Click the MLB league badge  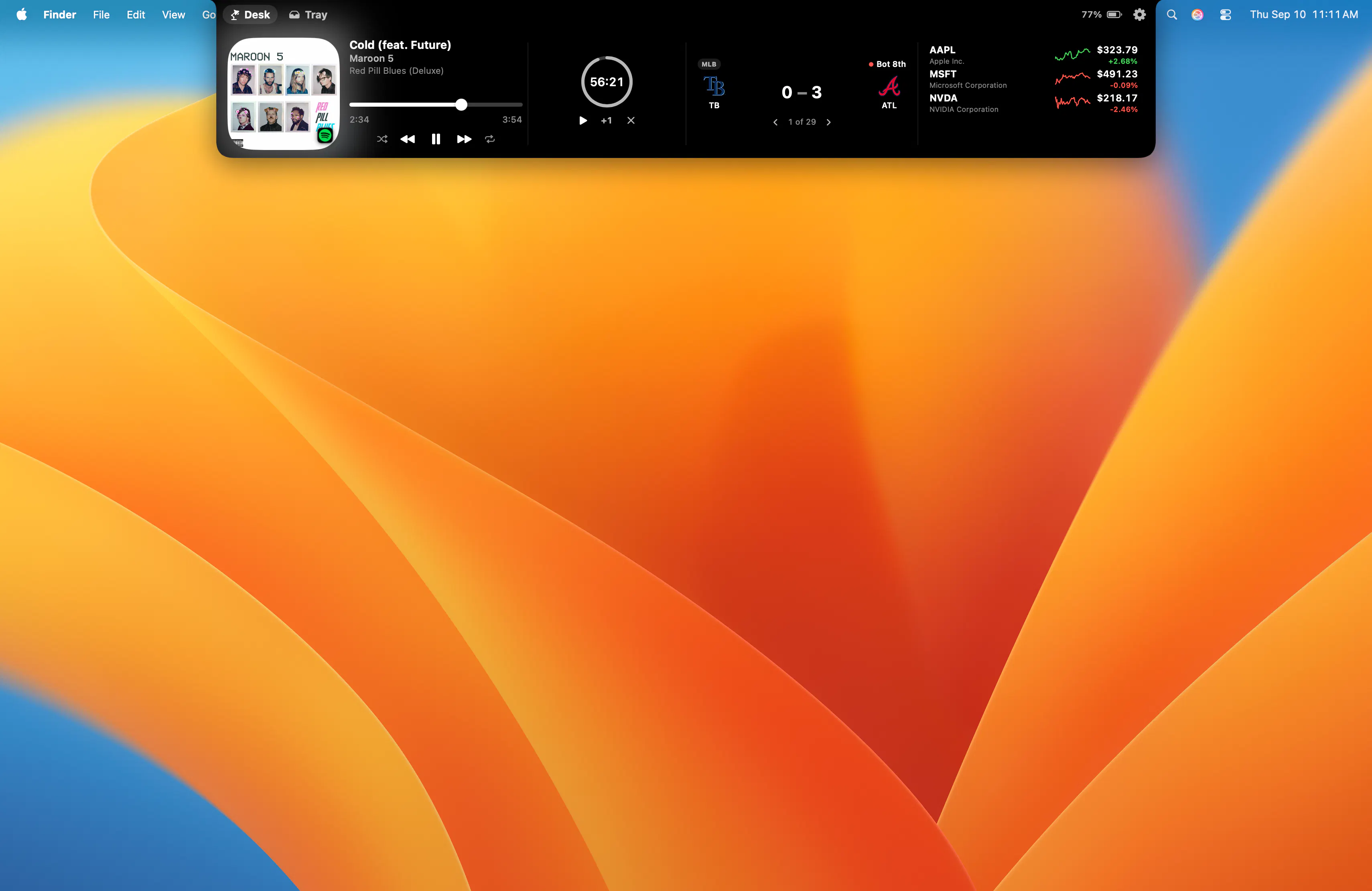709,64
